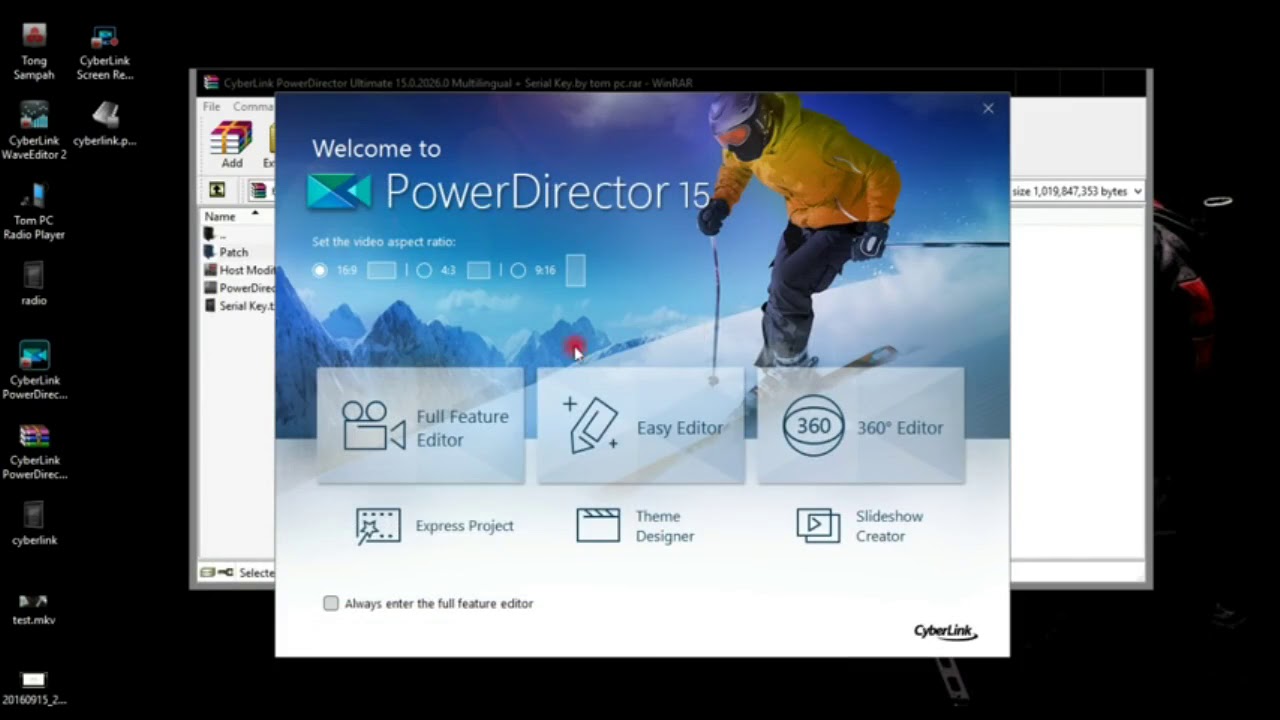This screenshot has width=1280, height=720.
Task: Open the 360° Editor
Action: [861, 426]
